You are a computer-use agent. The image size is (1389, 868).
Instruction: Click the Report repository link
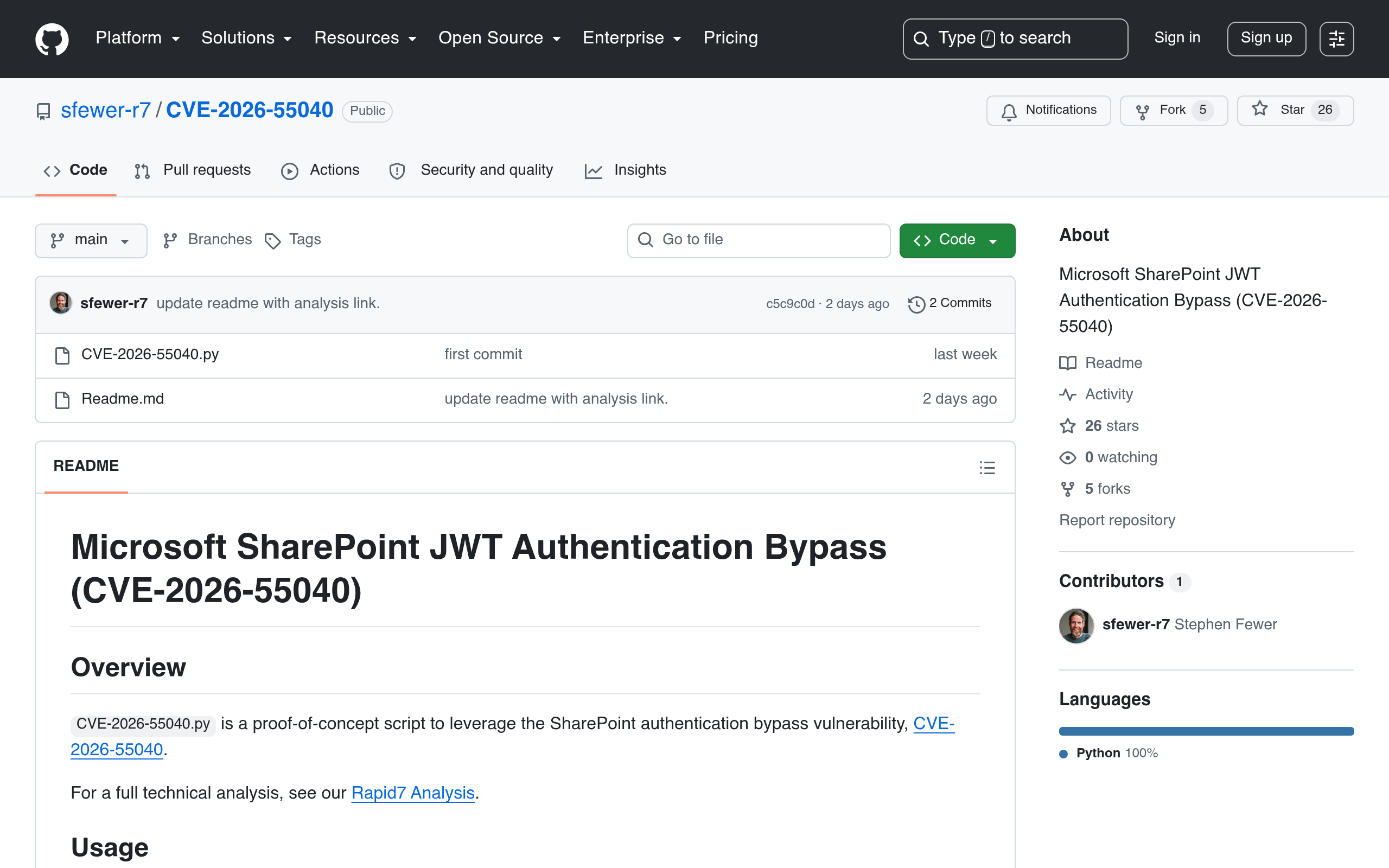pyautogui.click(x=1117, y=520)
